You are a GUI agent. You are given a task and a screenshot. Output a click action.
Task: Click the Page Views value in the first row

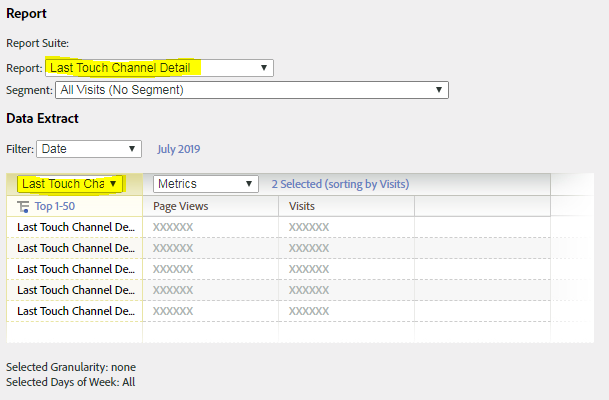tap(173, 227)
